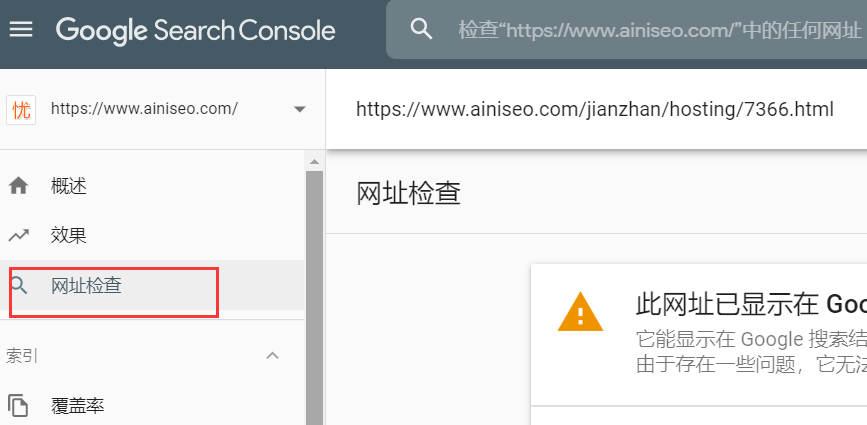
Task: Click the copy-pages icon beside 覆盖率
Action: click(x=19, y=406)
